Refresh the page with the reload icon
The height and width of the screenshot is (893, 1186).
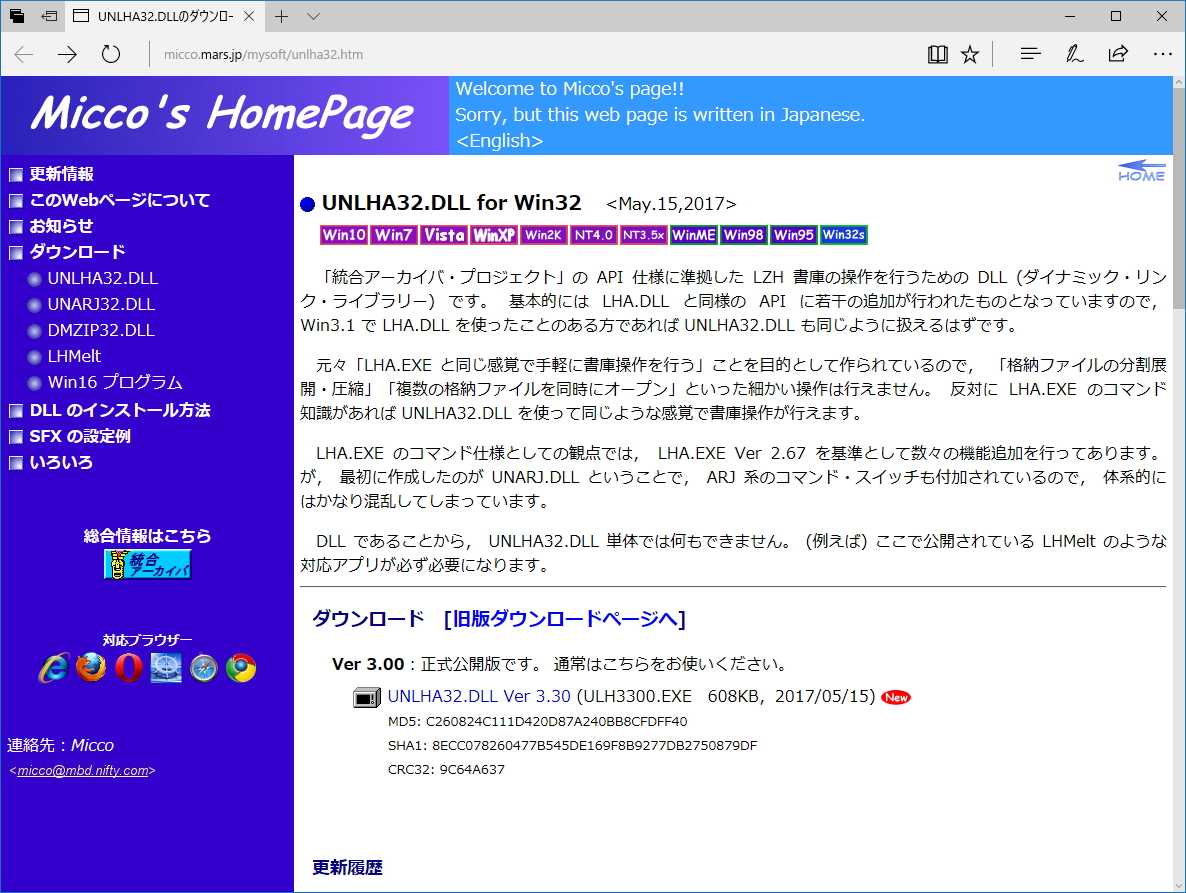(x=110, y=53)
